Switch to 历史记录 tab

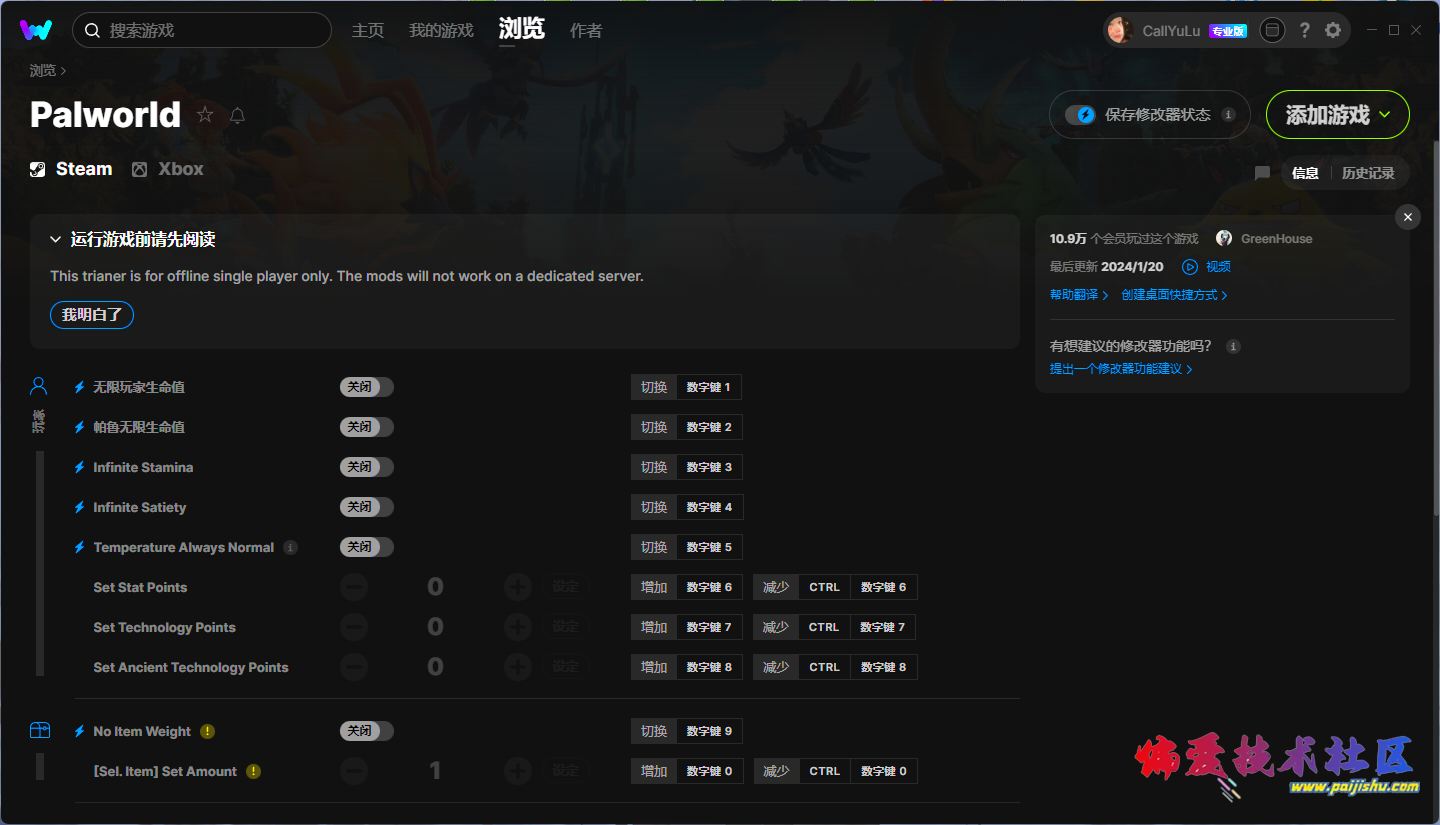tap(1368, 173)
